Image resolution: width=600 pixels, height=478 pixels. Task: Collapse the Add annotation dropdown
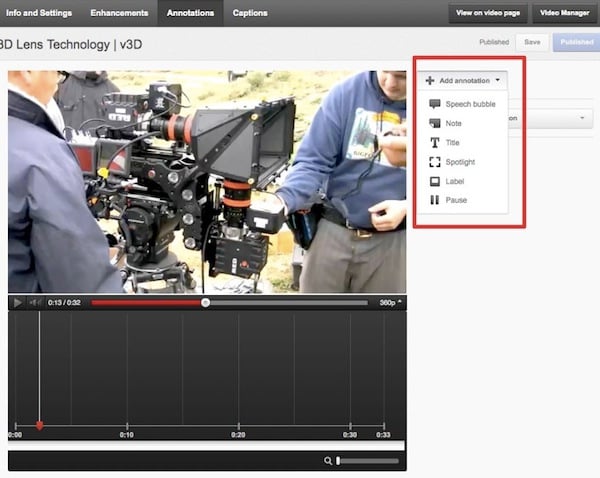pyautogui.click(x=464, y=80)
